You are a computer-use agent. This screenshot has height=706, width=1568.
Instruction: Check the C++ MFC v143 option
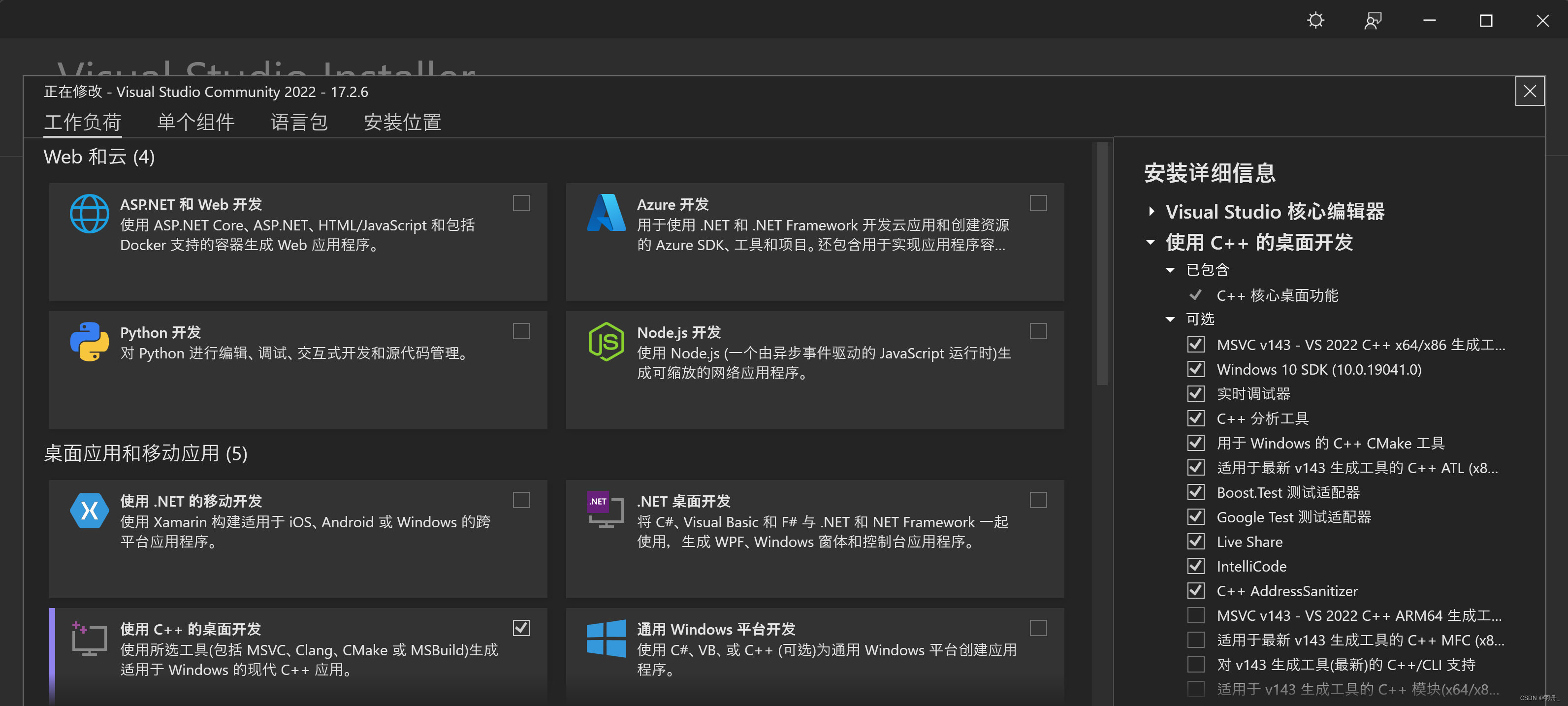pos(1195,640)
